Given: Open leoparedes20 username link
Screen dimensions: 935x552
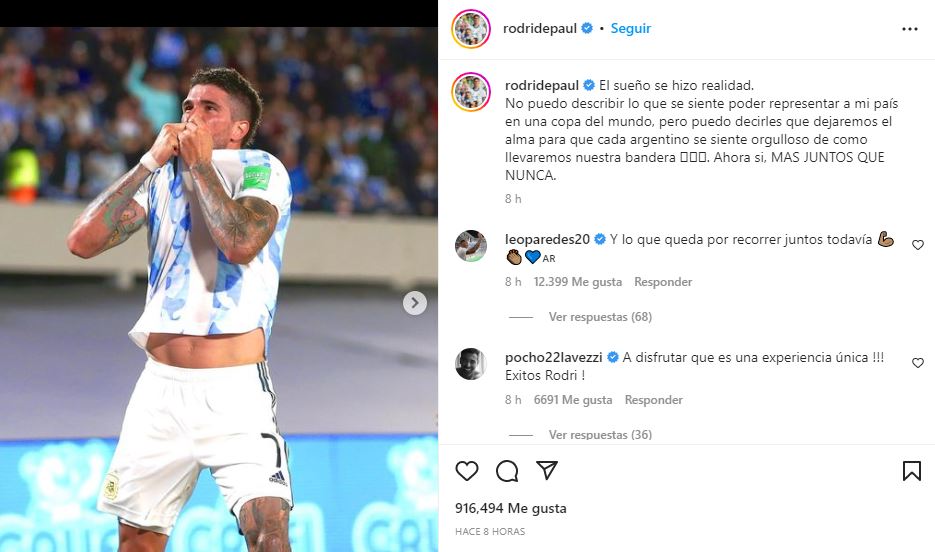Looking at the screenshot, I should [547, 239].
